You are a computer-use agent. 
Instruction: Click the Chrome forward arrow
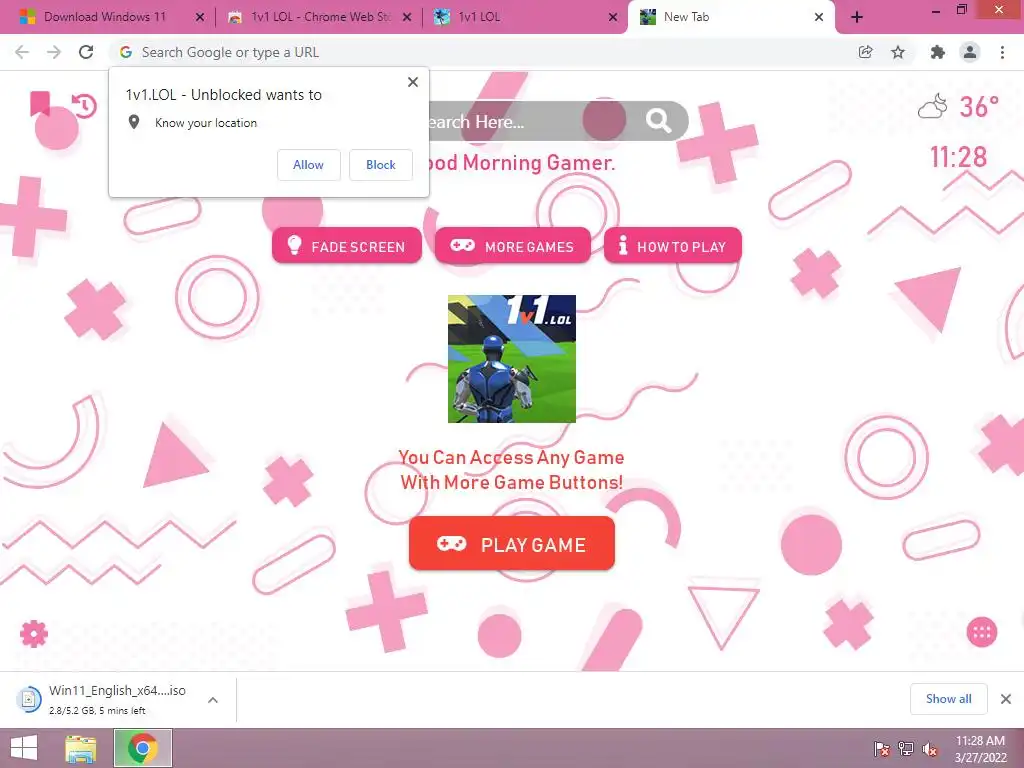(54, 52)
